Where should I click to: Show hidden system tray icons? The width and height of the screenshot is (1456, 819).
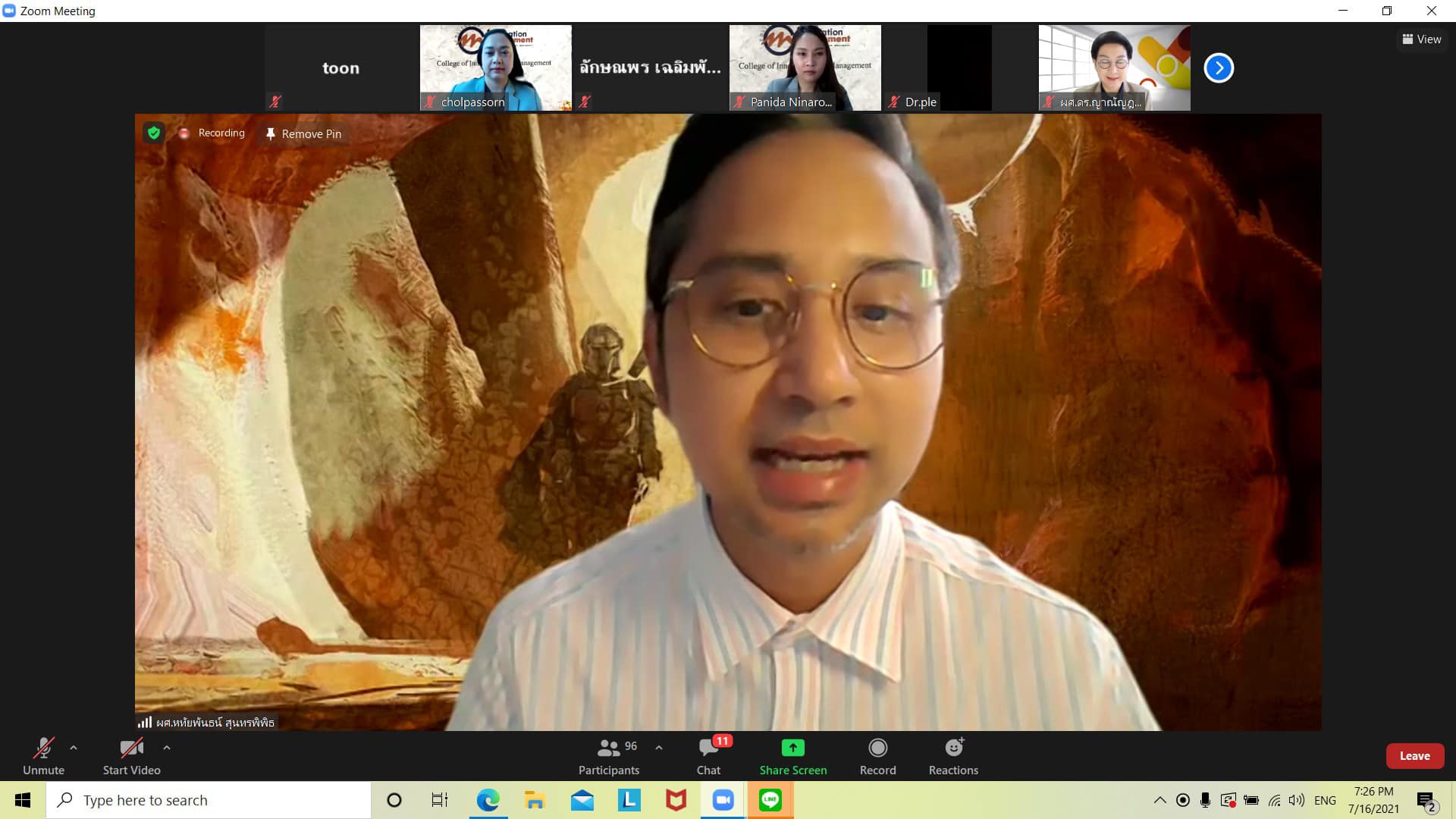(x=1159, y=800)
